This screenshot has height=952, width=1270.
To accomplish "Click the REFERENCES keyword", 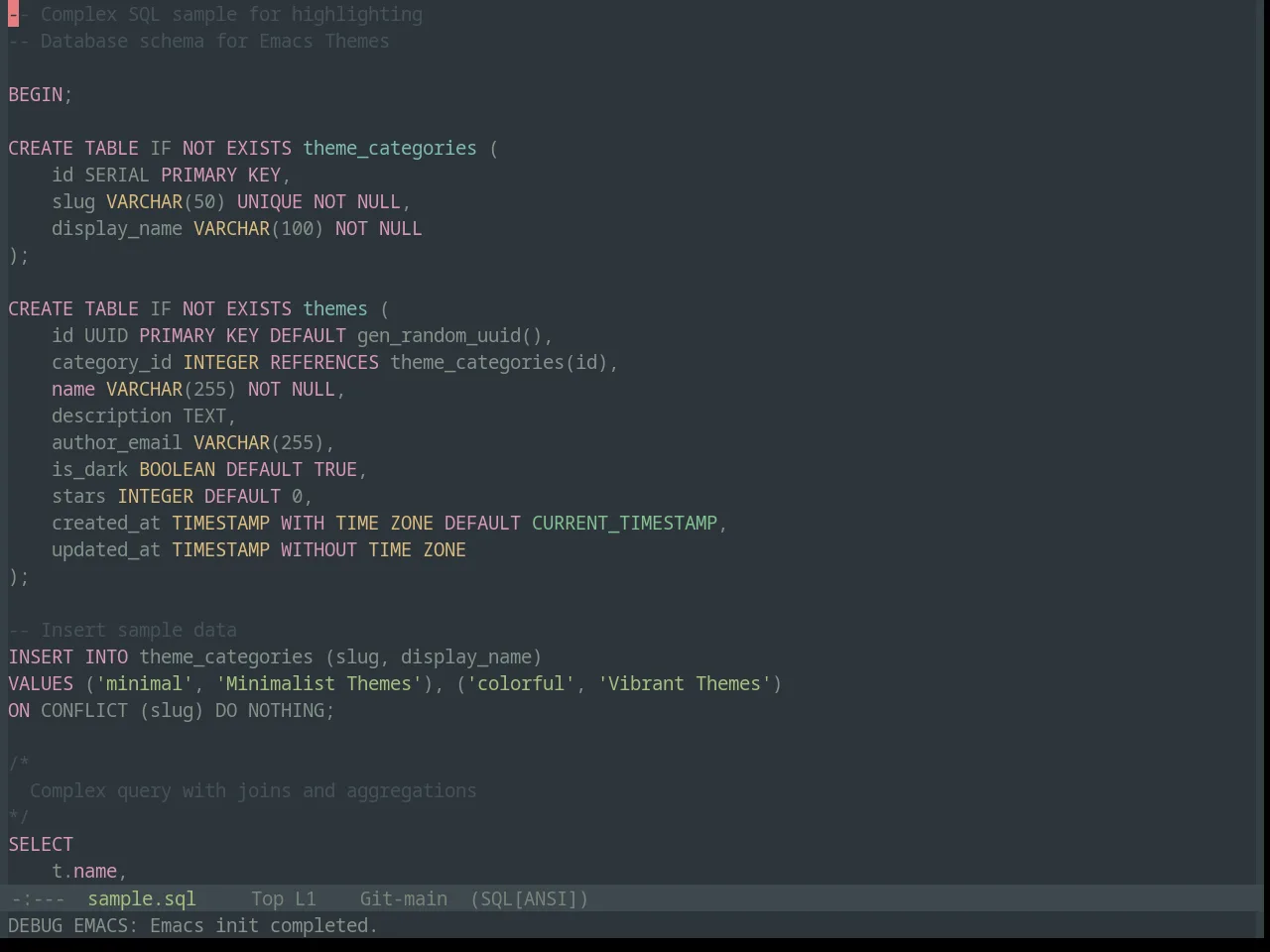I will (x=324, y=362).
